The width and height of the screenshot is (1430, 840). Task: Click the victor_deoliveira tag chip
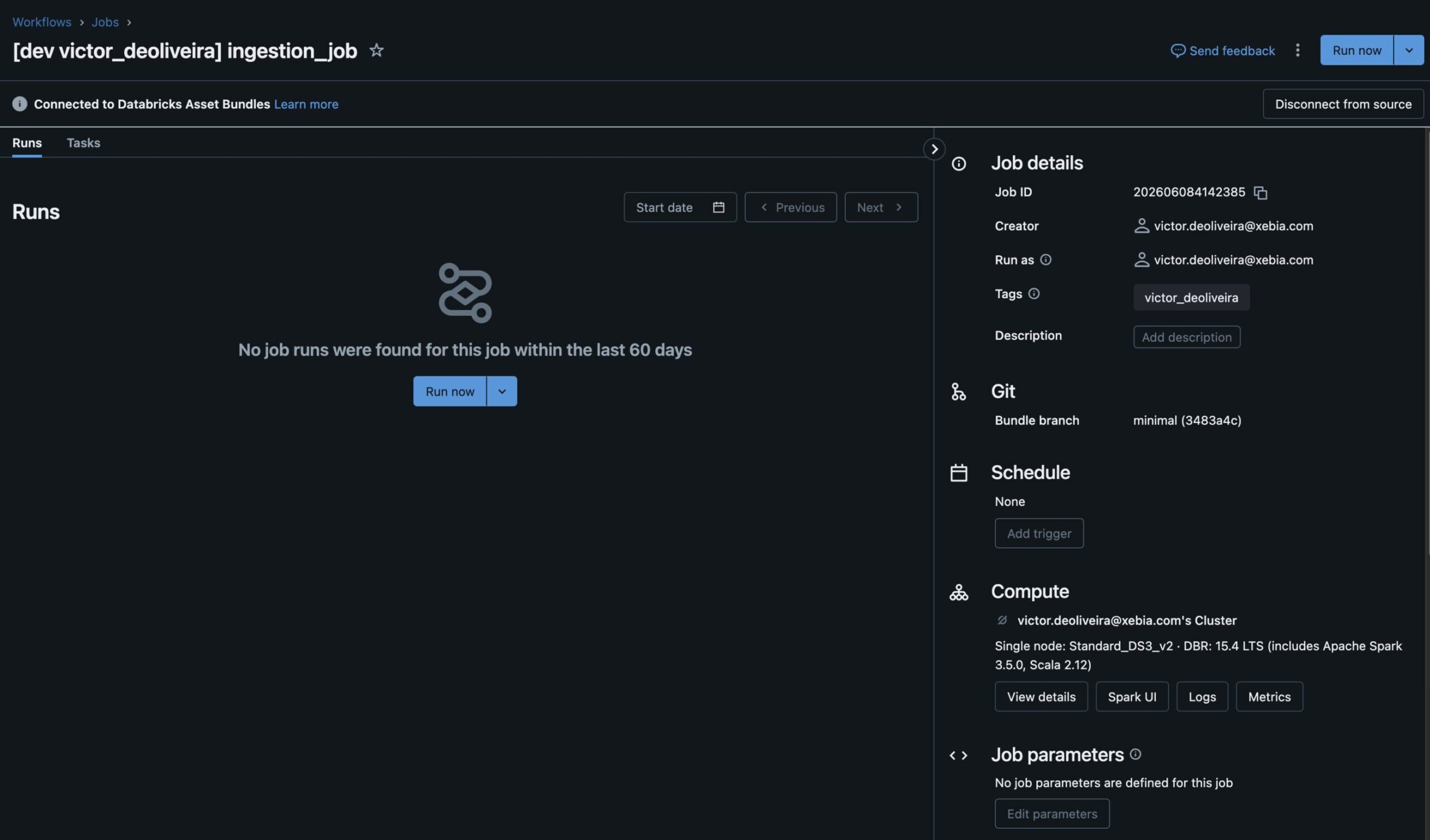(x=1191, y=298)
